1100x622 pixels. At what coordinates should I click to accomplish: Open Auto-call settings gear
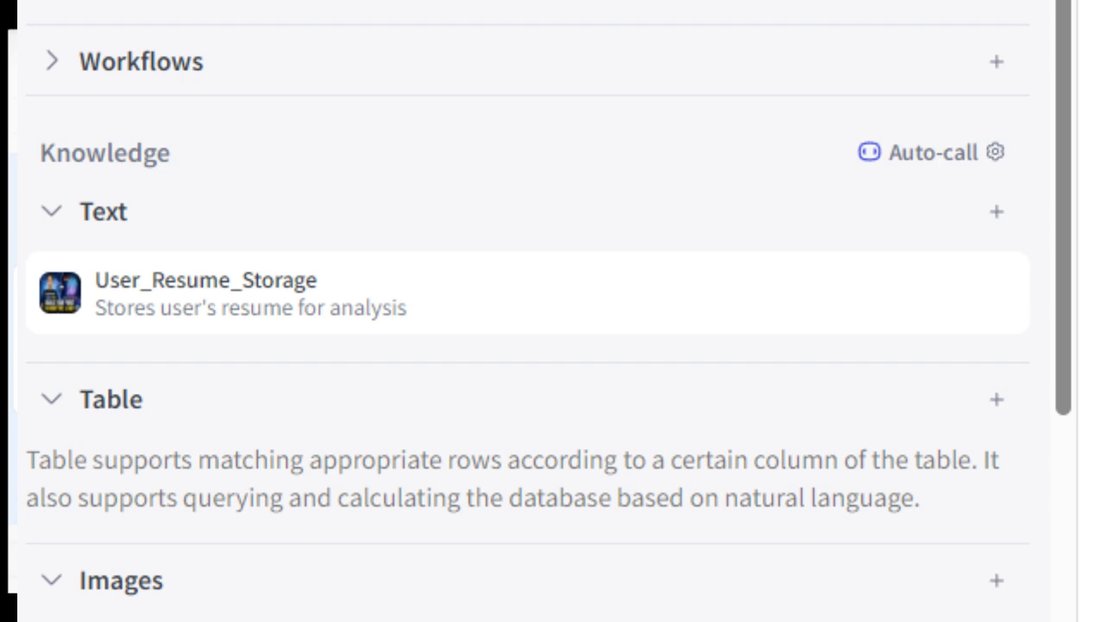tap(995, 151)
